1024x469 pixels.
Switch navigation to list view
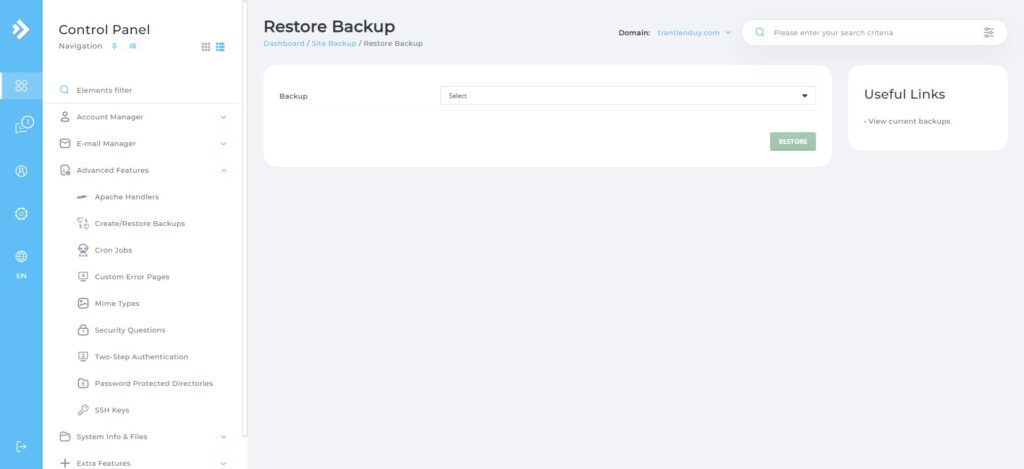(x=221, y=47)
